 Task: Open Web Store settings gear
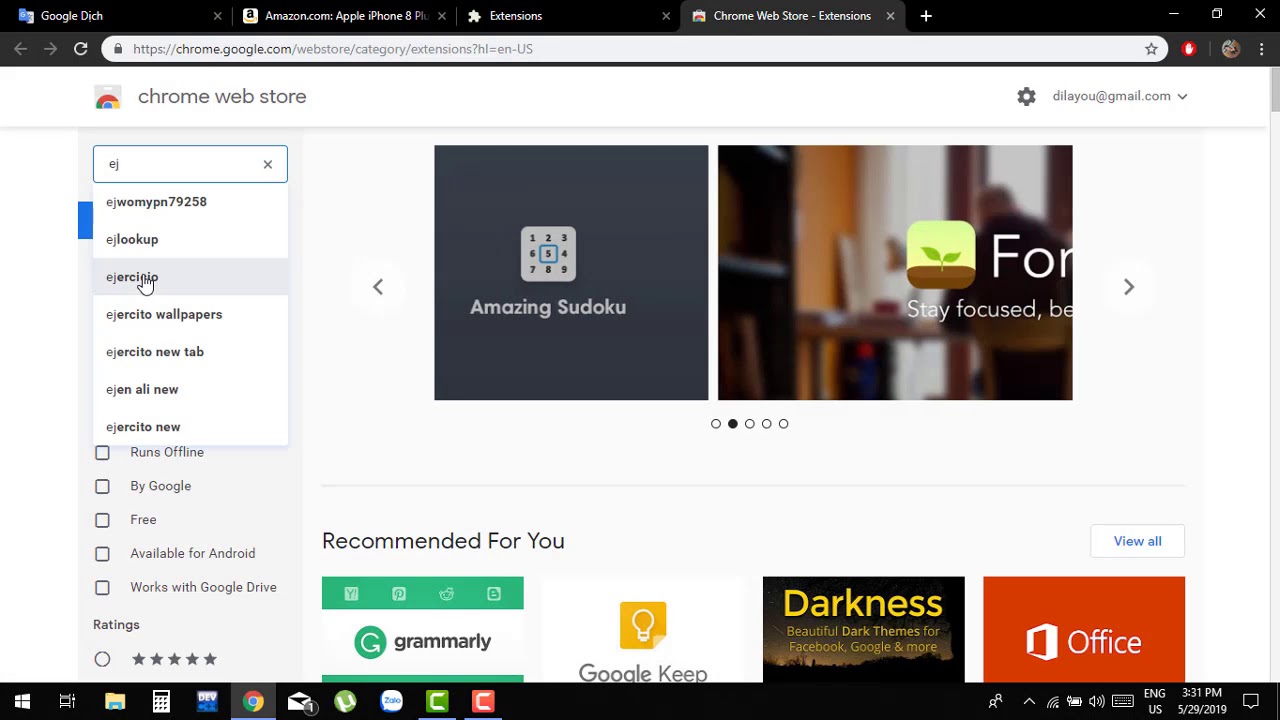(1026, 96)
